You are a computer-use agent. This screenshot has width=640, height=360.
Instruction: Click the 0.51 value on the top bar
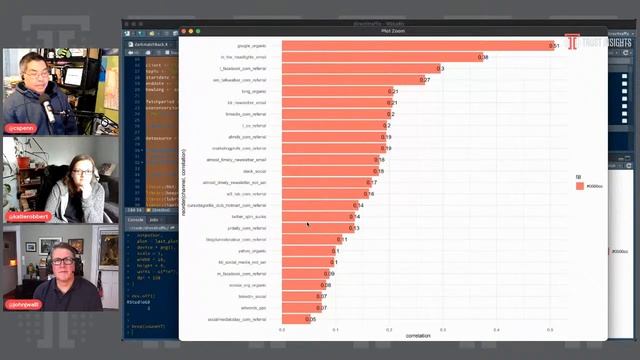click(554, 46)
